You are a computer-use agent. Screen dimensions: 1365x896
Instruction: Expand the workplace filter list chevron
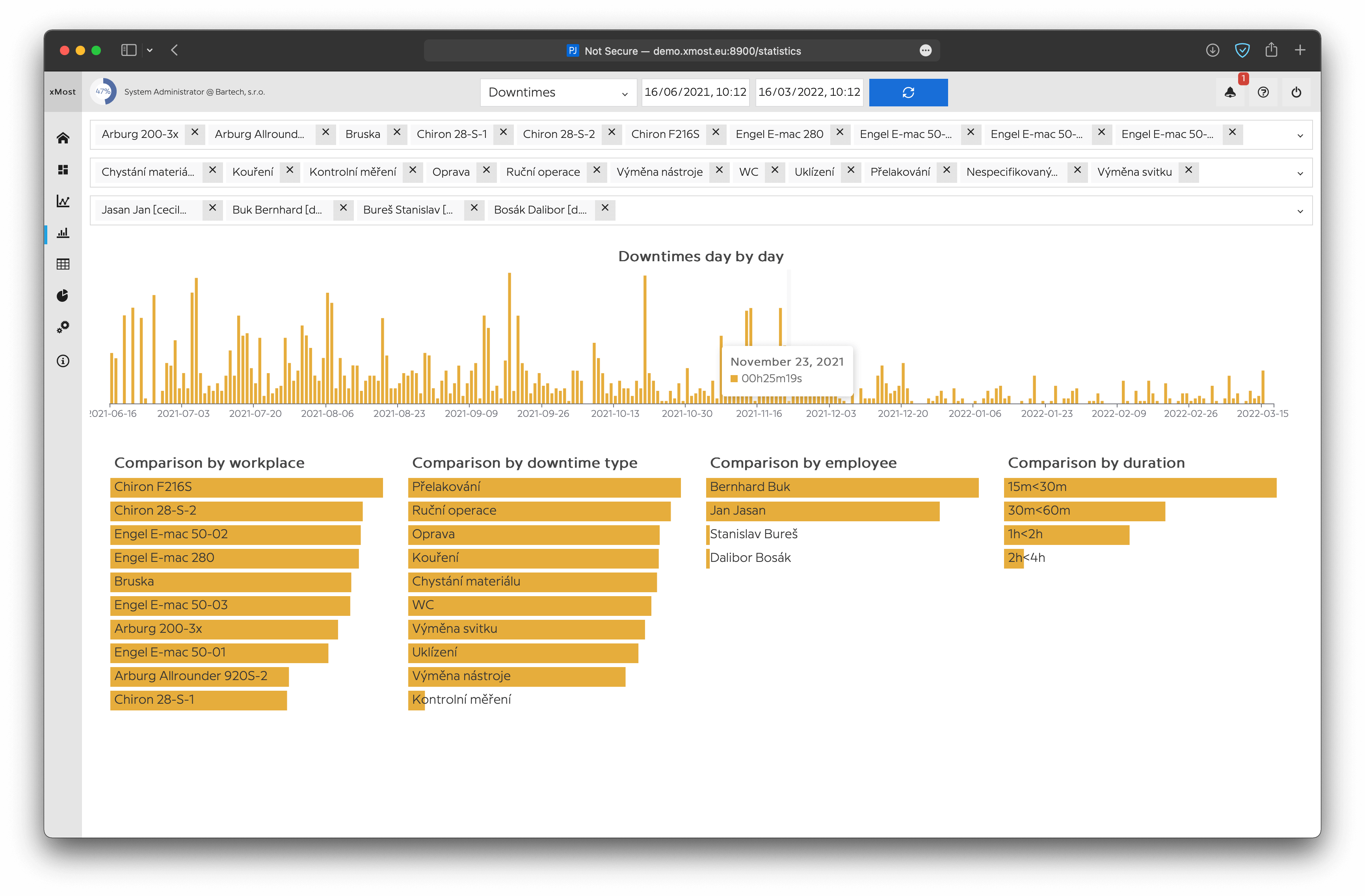coord(1300,136)
